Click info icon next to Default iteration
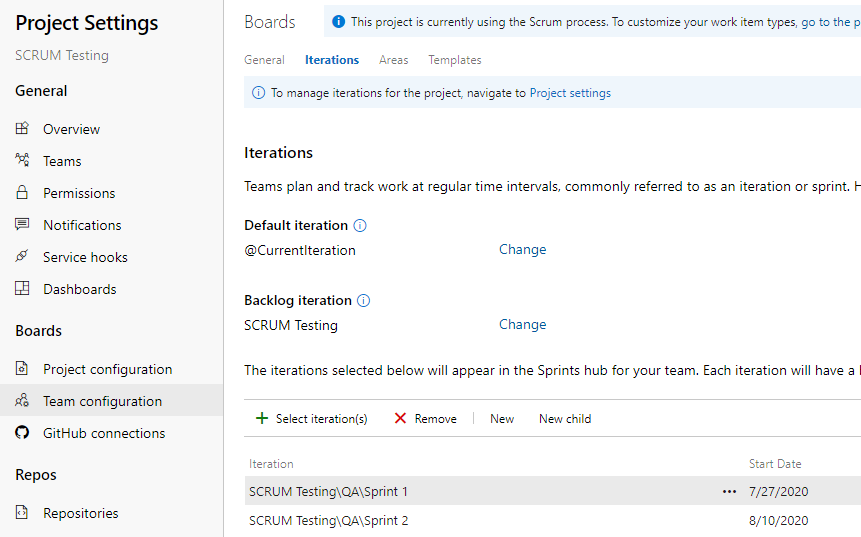This screenshot has width=861, height=537. coord(360,226)
